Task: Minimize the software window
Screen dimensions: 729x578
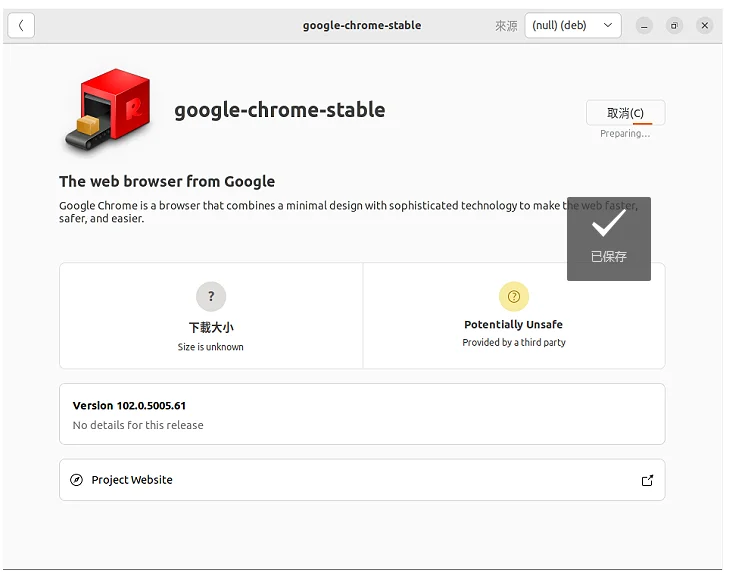Action: [644, 26]
